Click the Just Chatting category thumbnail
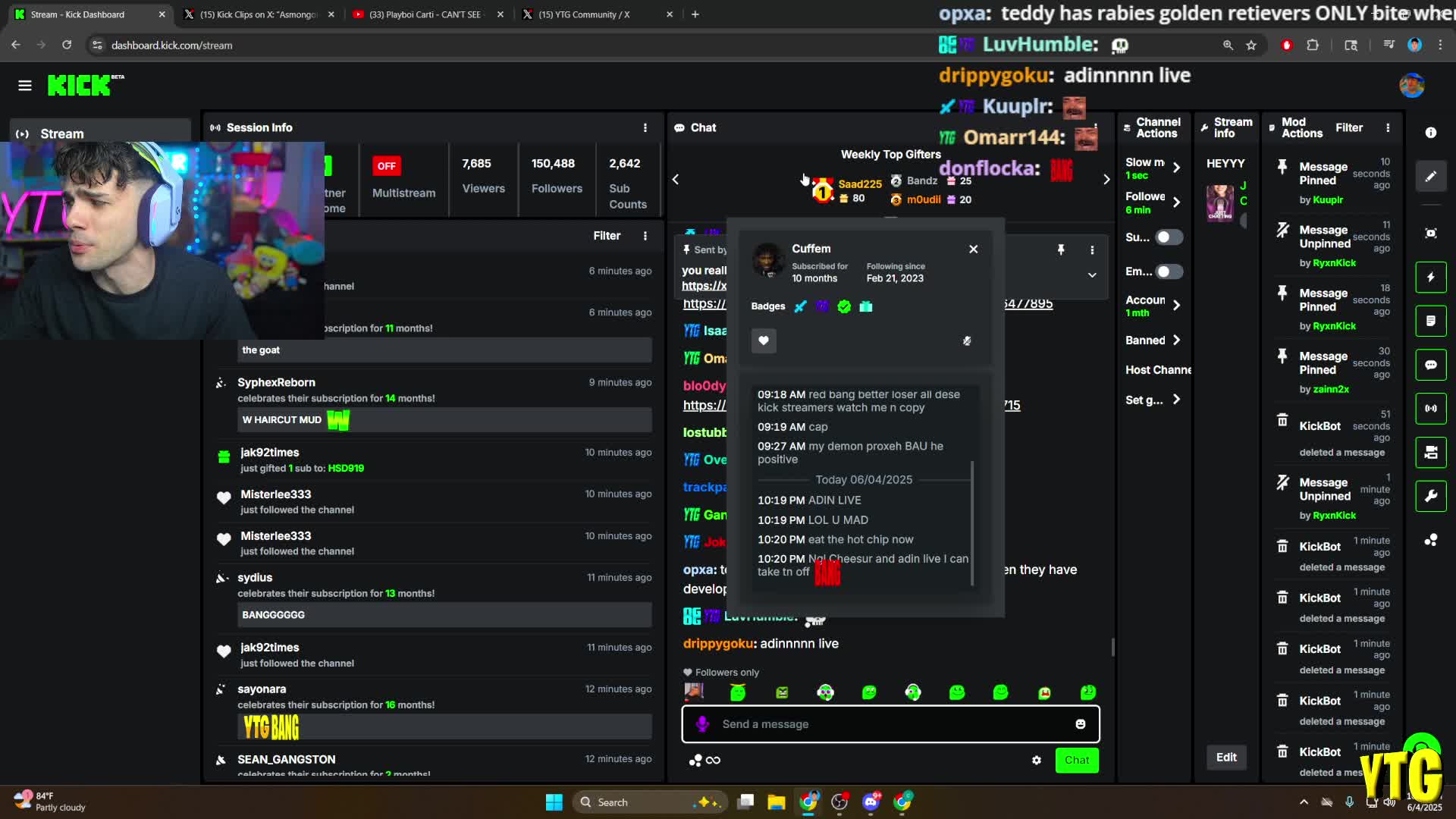Image resolution: width=1456 pixels, height=819 pixels. [1220, 203]
